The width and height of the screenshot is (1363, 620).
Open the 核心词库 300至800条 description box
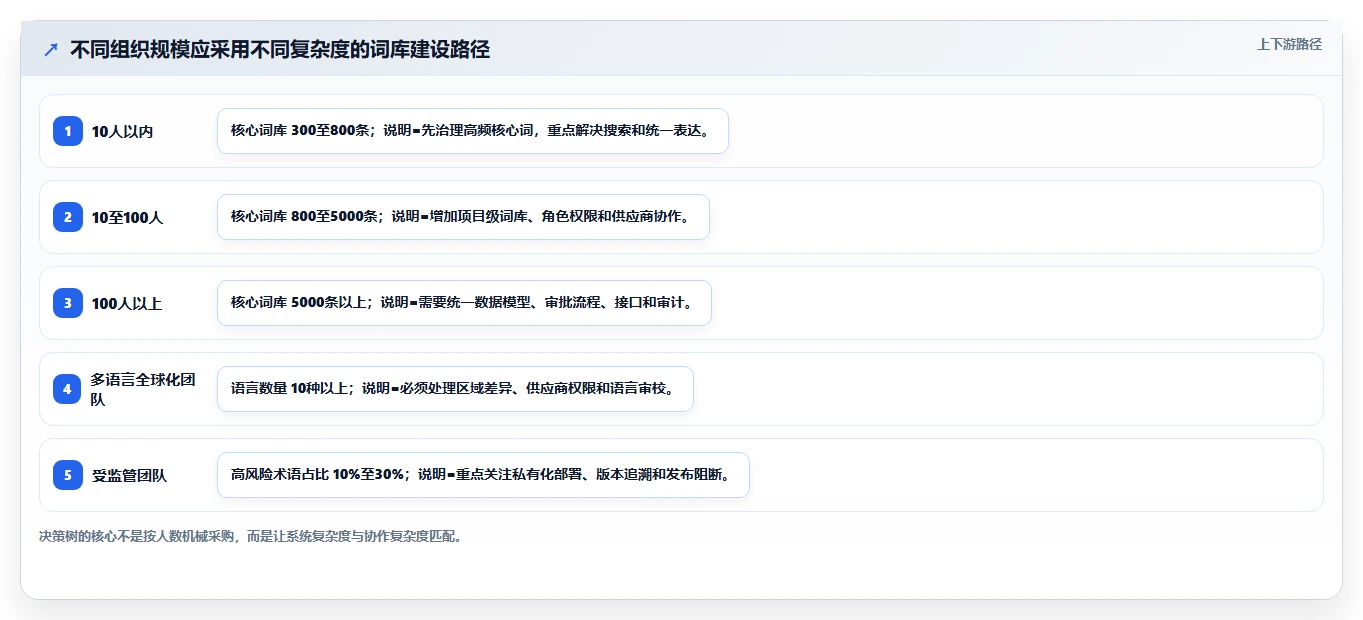(473, 131)
